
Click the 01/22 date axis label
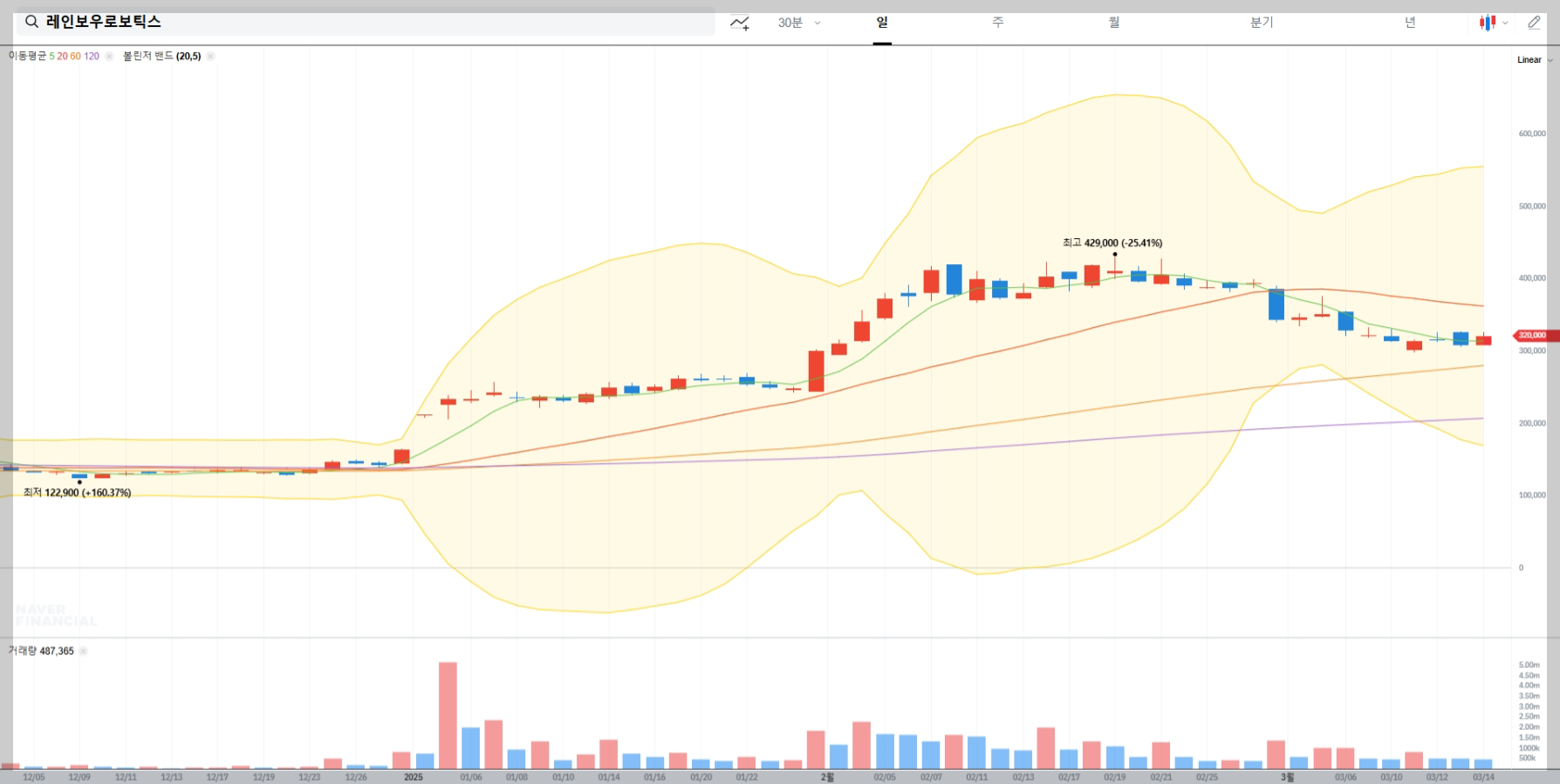tap(747, 777)
